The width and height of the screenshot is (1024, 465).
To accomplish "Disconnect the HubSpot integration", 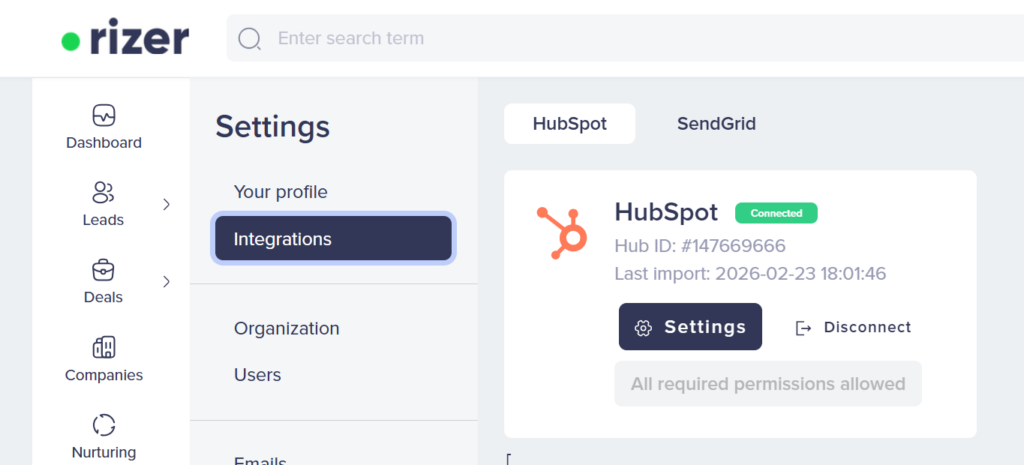I will tap(853, 327).
